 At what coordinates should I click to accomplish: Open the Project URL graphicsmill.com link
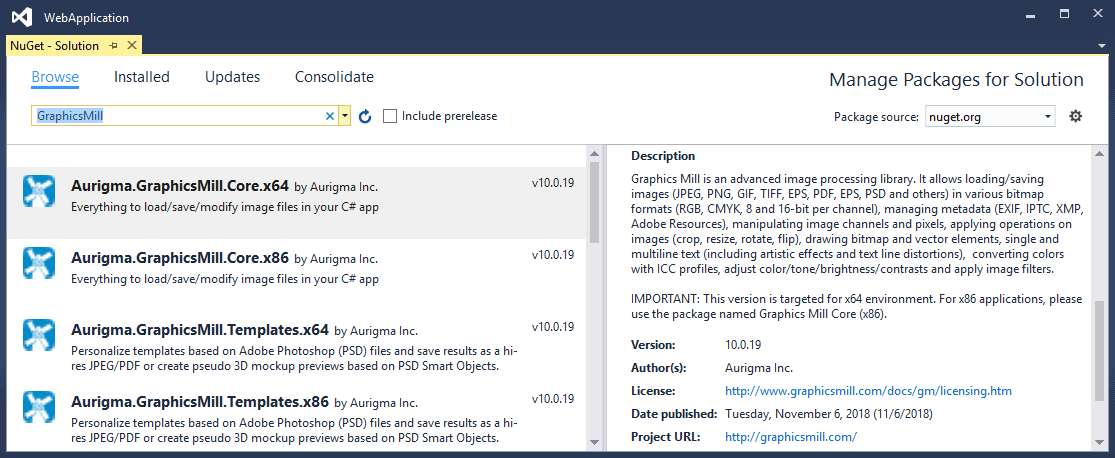[x=790, y=437]
